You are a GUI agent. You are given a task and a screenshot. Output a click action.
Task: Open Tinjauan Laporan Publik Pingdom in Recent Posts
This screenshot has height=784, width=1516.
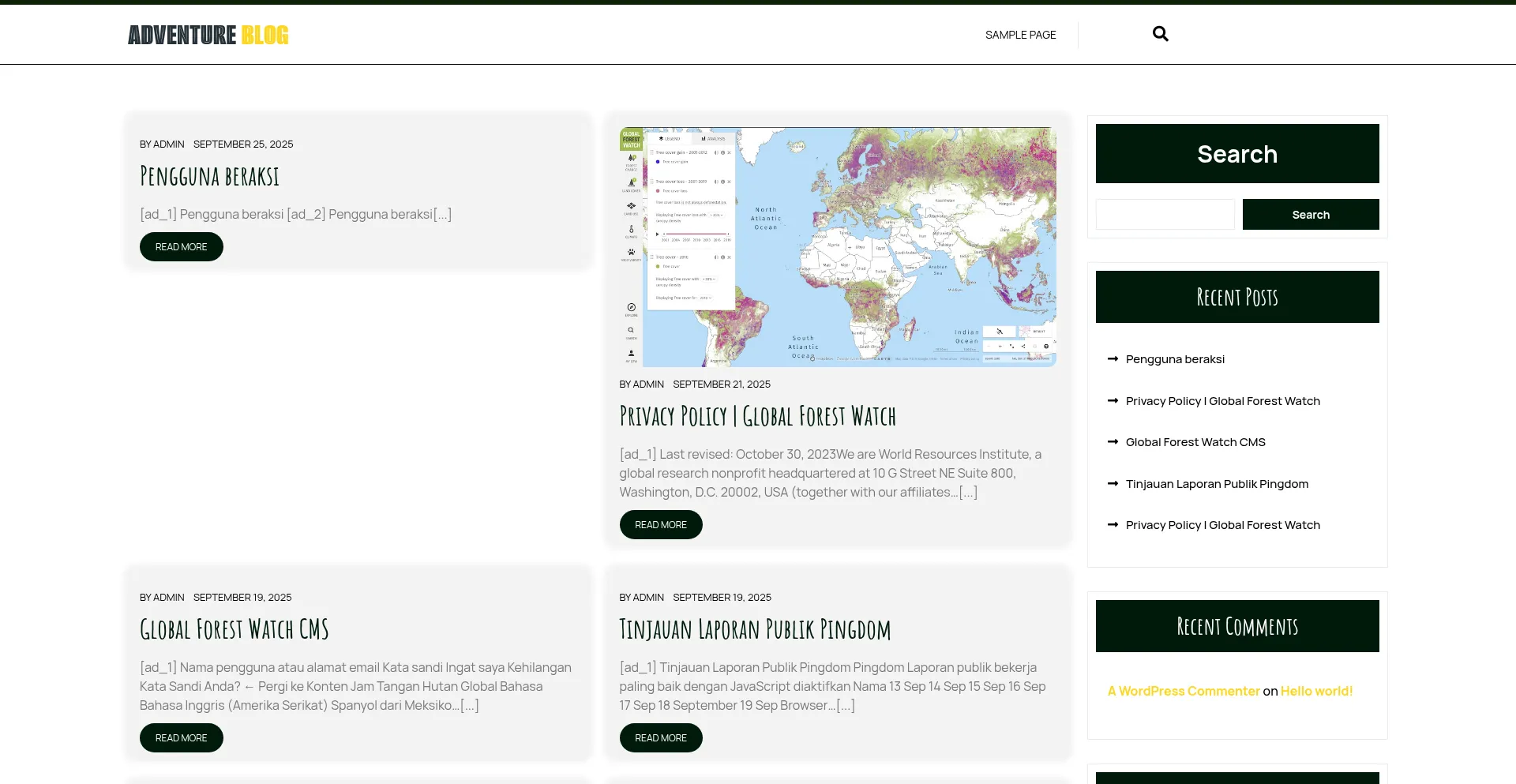tap(1217, 484)
